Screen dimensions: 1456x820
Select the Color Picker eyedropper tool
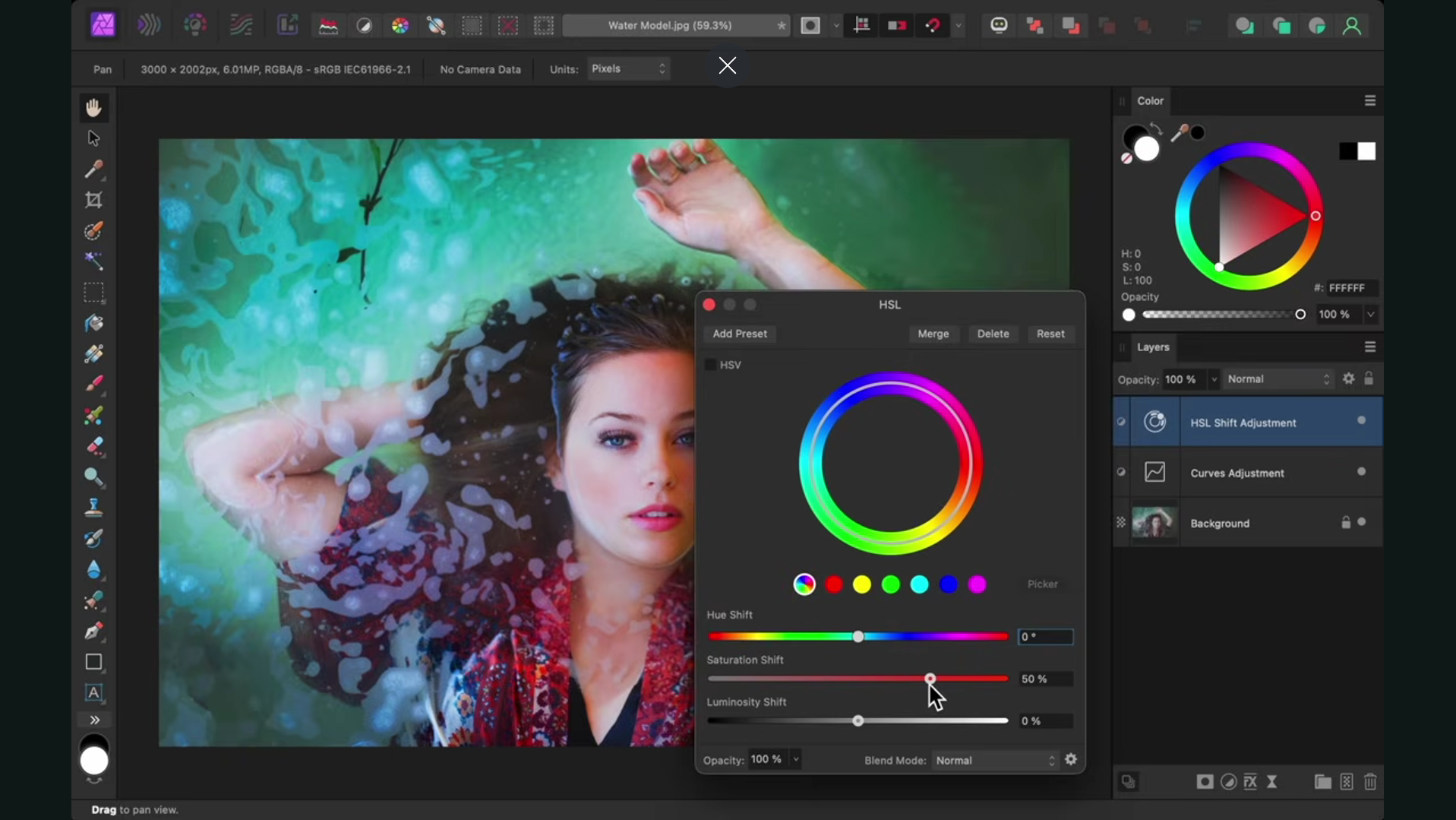click(93, 169)
